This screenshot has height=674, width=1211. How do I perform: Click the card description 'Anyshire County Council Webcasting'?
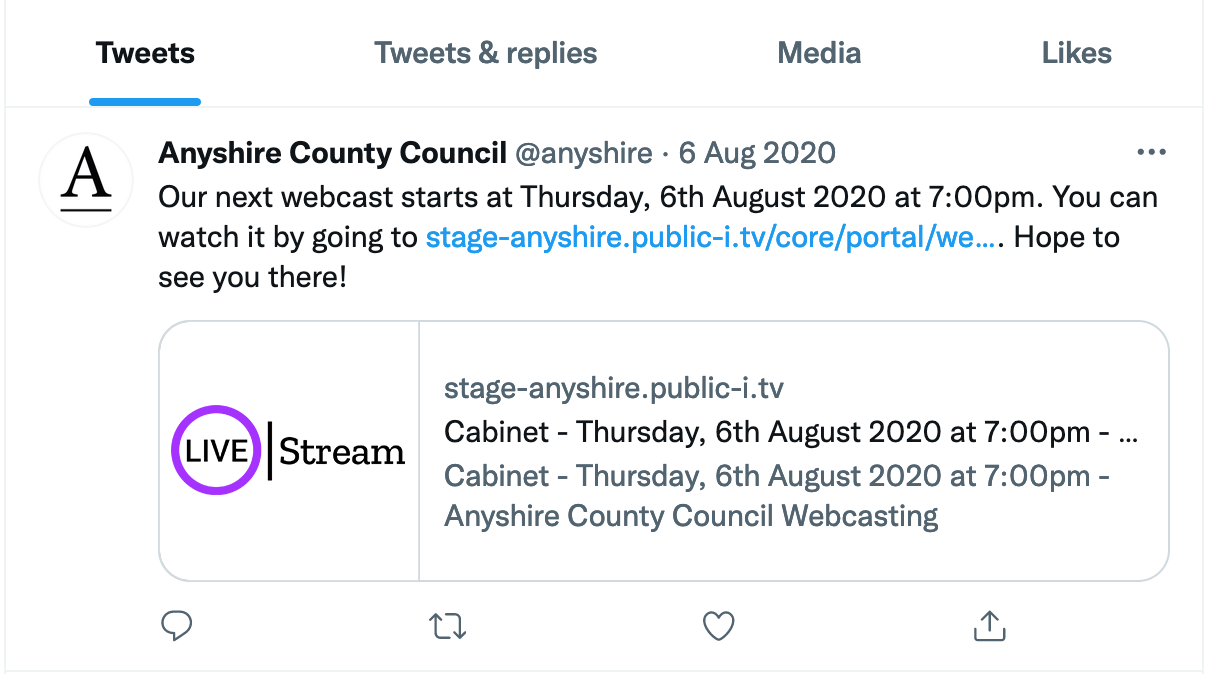click(691, 517)
